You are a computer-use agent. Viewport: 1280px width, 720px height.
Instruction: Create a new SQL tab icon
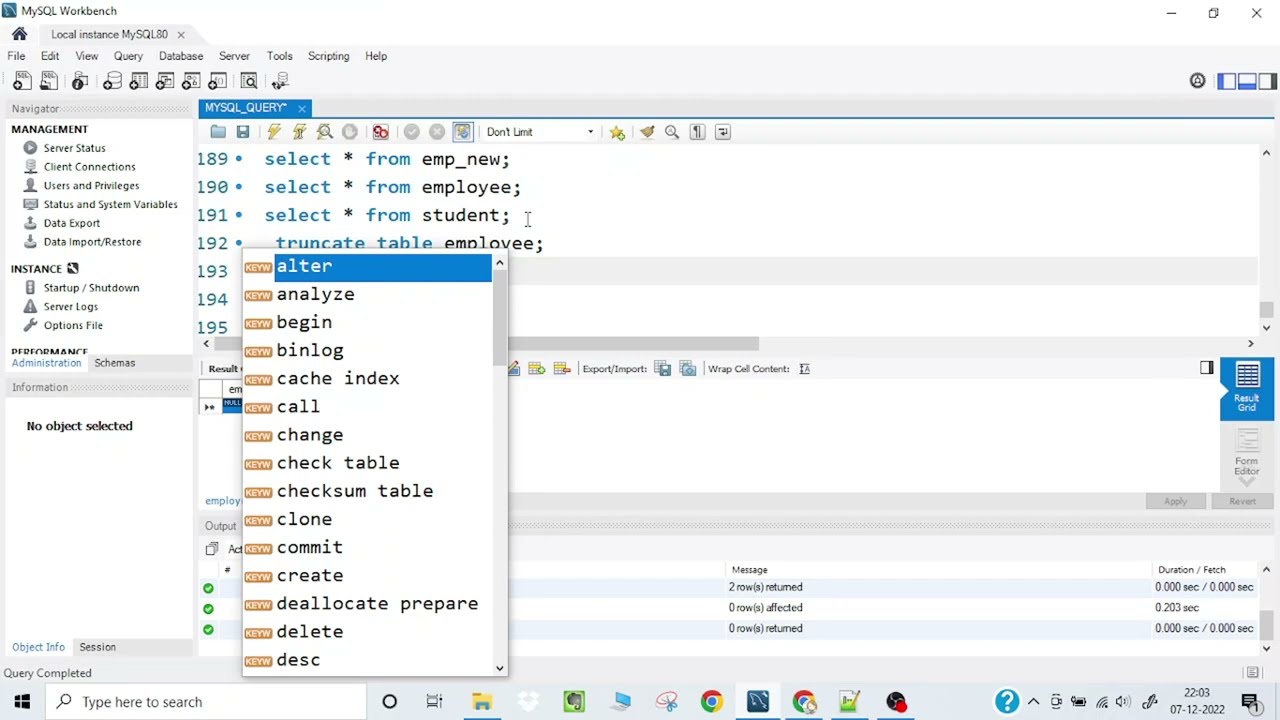pyautogui.click(x=22, y=81)
